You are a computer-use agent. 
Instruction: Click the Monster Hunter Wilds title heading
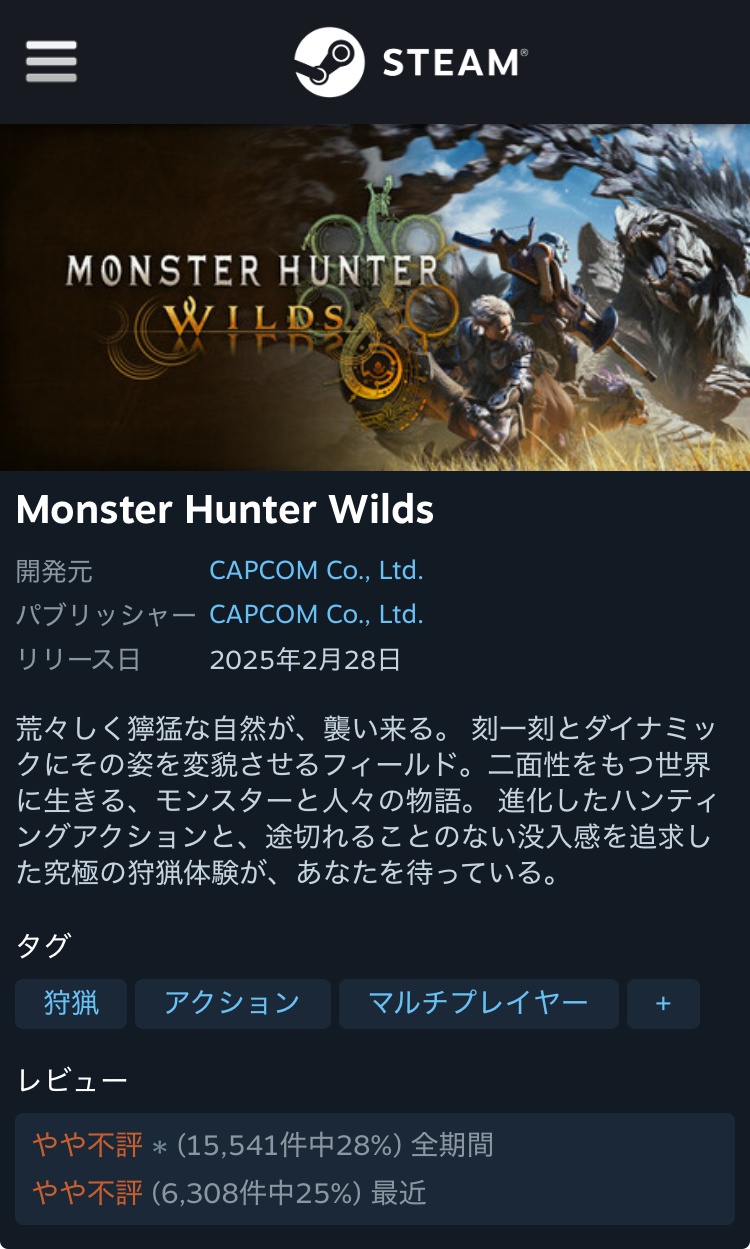coord(225,510)
